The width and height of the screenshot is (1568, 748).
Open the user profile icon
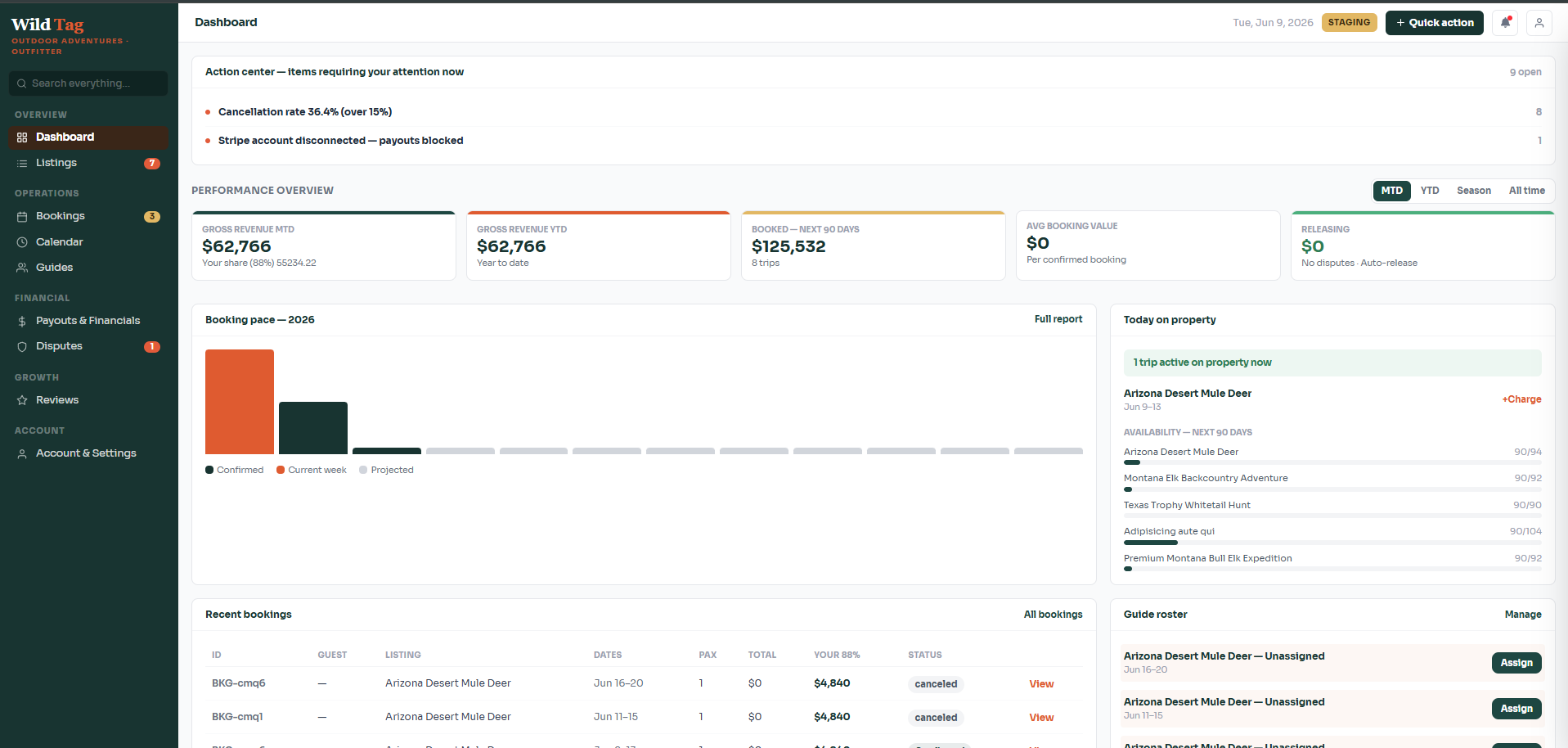point(1539,23)
